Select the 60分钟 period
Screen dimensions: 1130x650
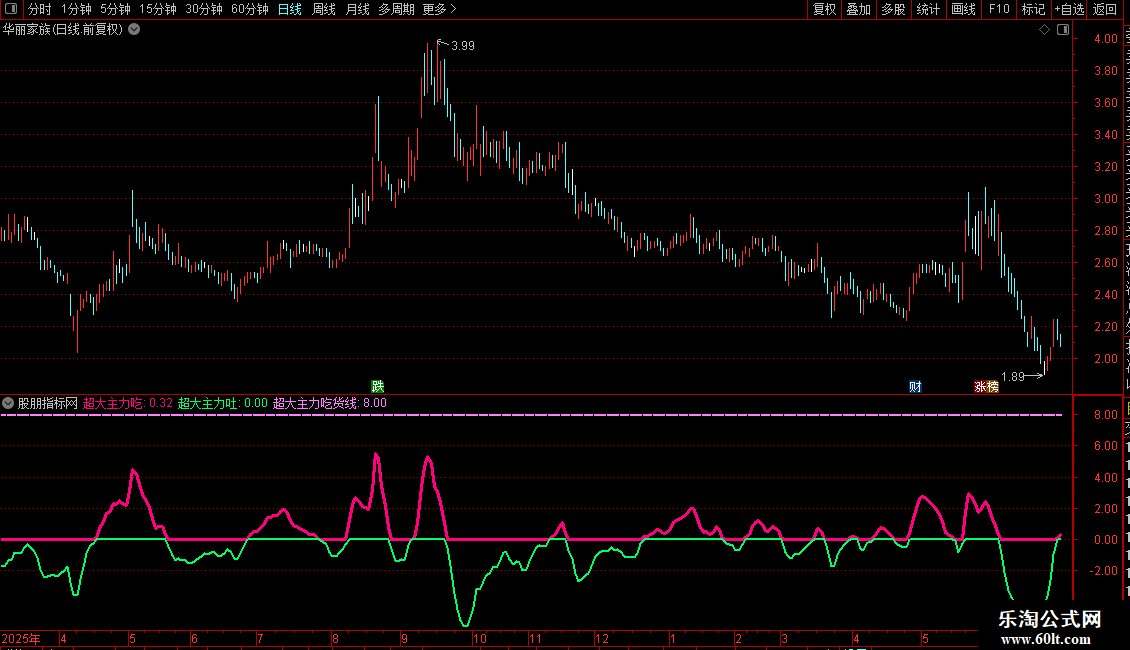249,9
